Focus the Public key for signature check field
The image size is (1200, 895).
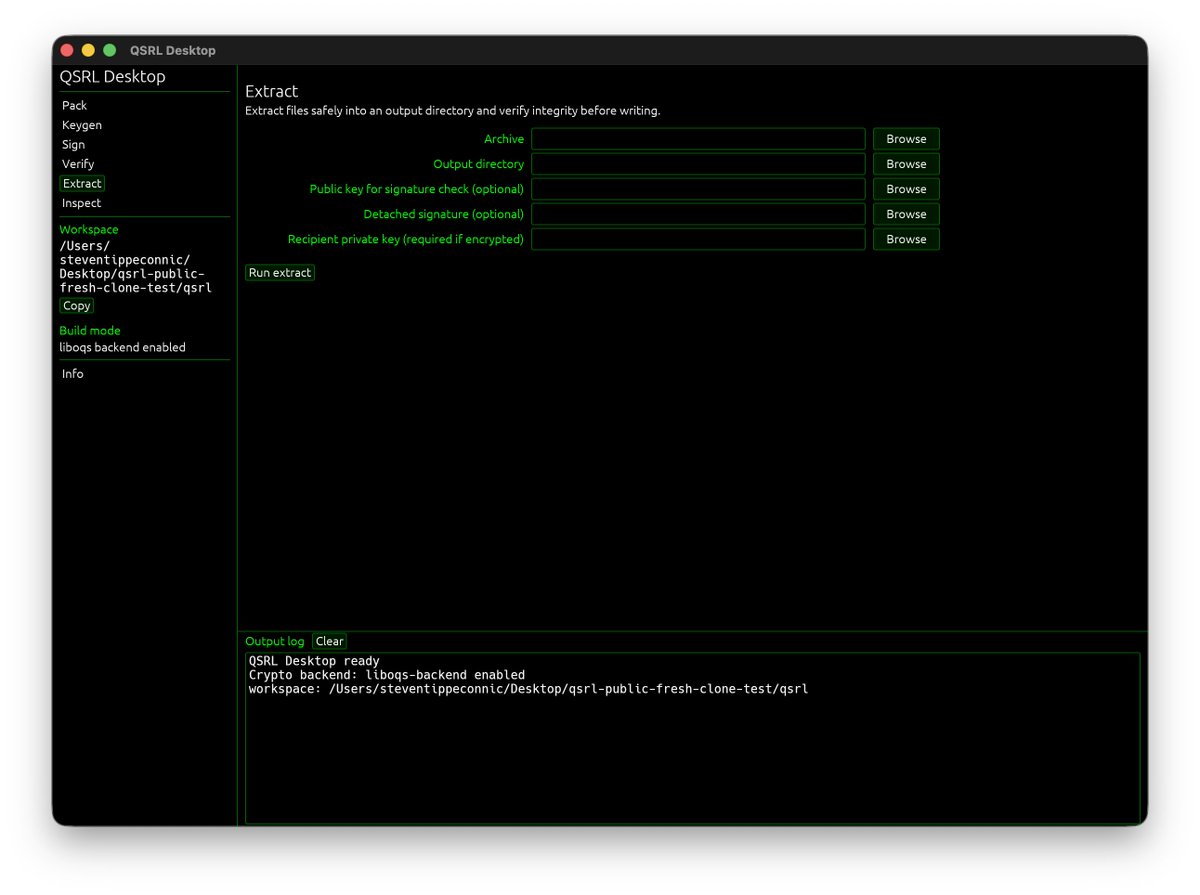point(698,189)
